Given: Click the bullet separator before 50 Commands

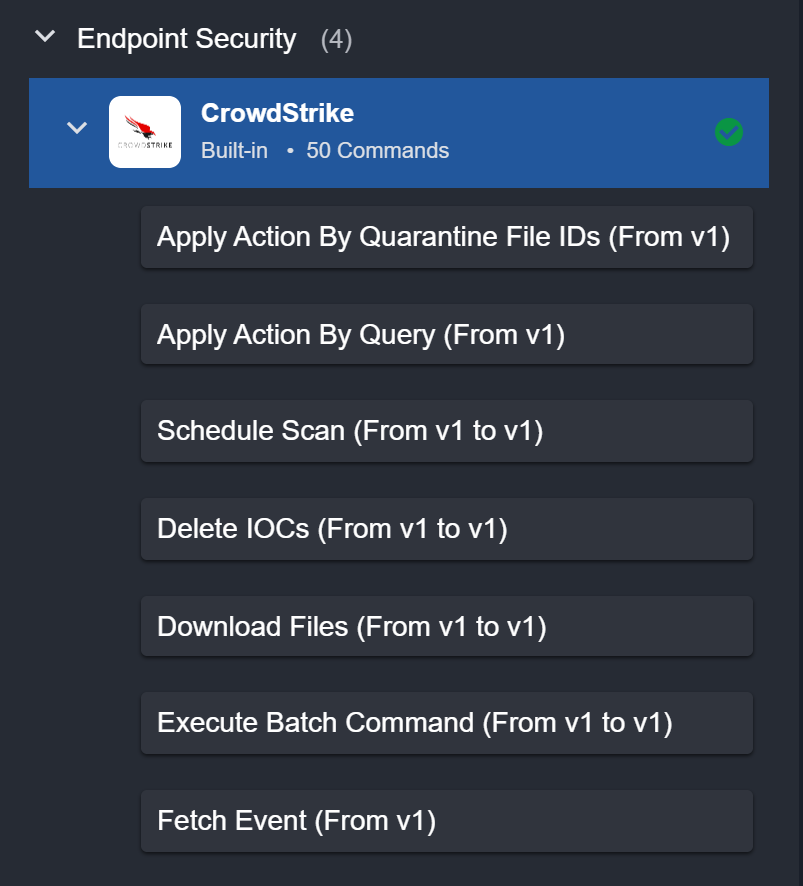Looking at the screenshot, I should [x=290, y=152].
